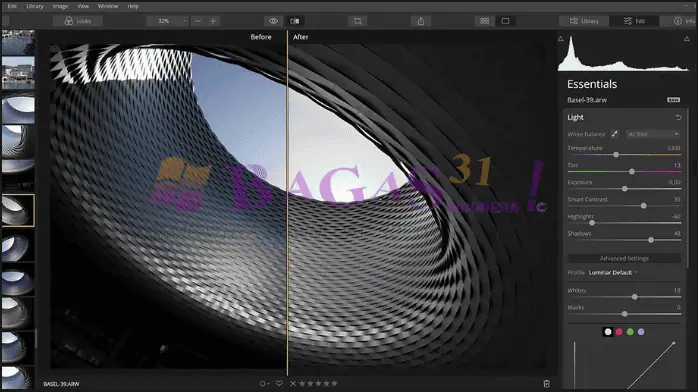Rate photo one star
Image resolution: width=698 pixels, height=392 pixels.
pyautogui.click(x=302, y=383)
